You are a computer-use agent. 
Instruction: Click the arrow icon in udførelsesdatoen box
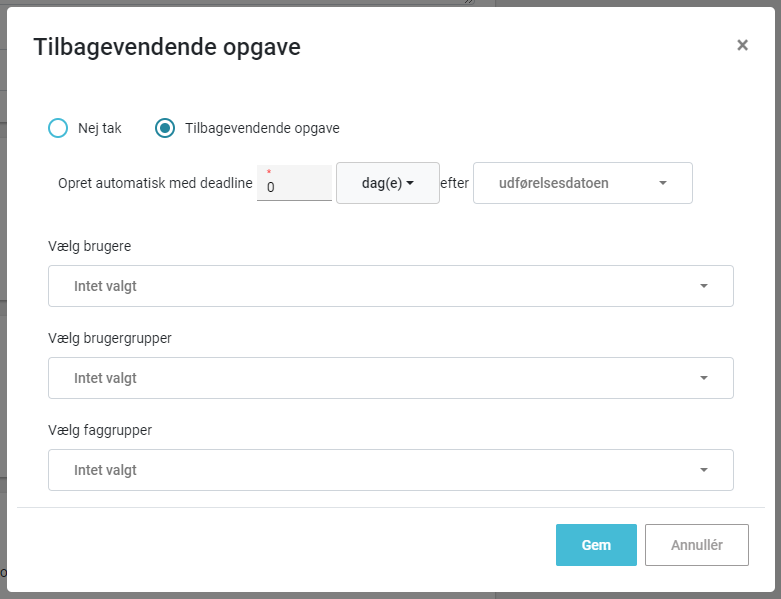[663, 183]
